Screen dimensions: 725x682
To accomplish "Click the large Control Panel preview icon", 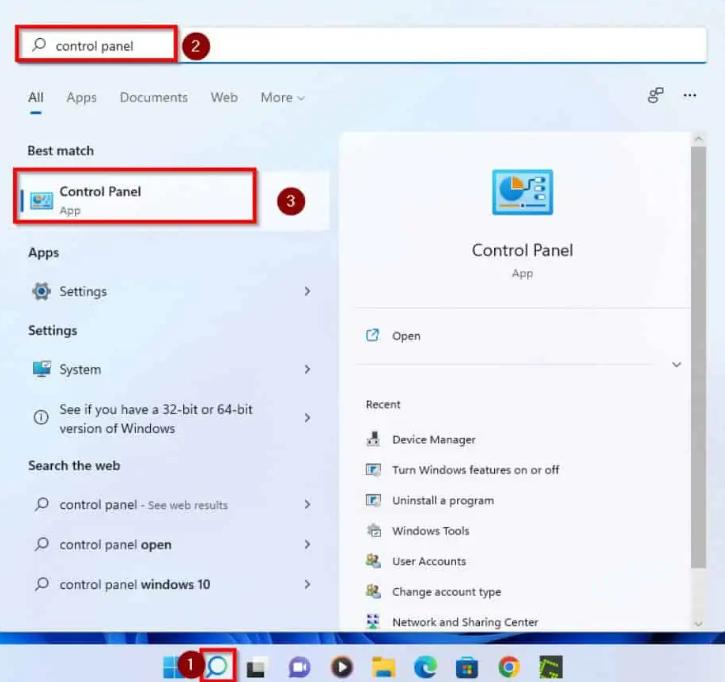I will (522, 192).
